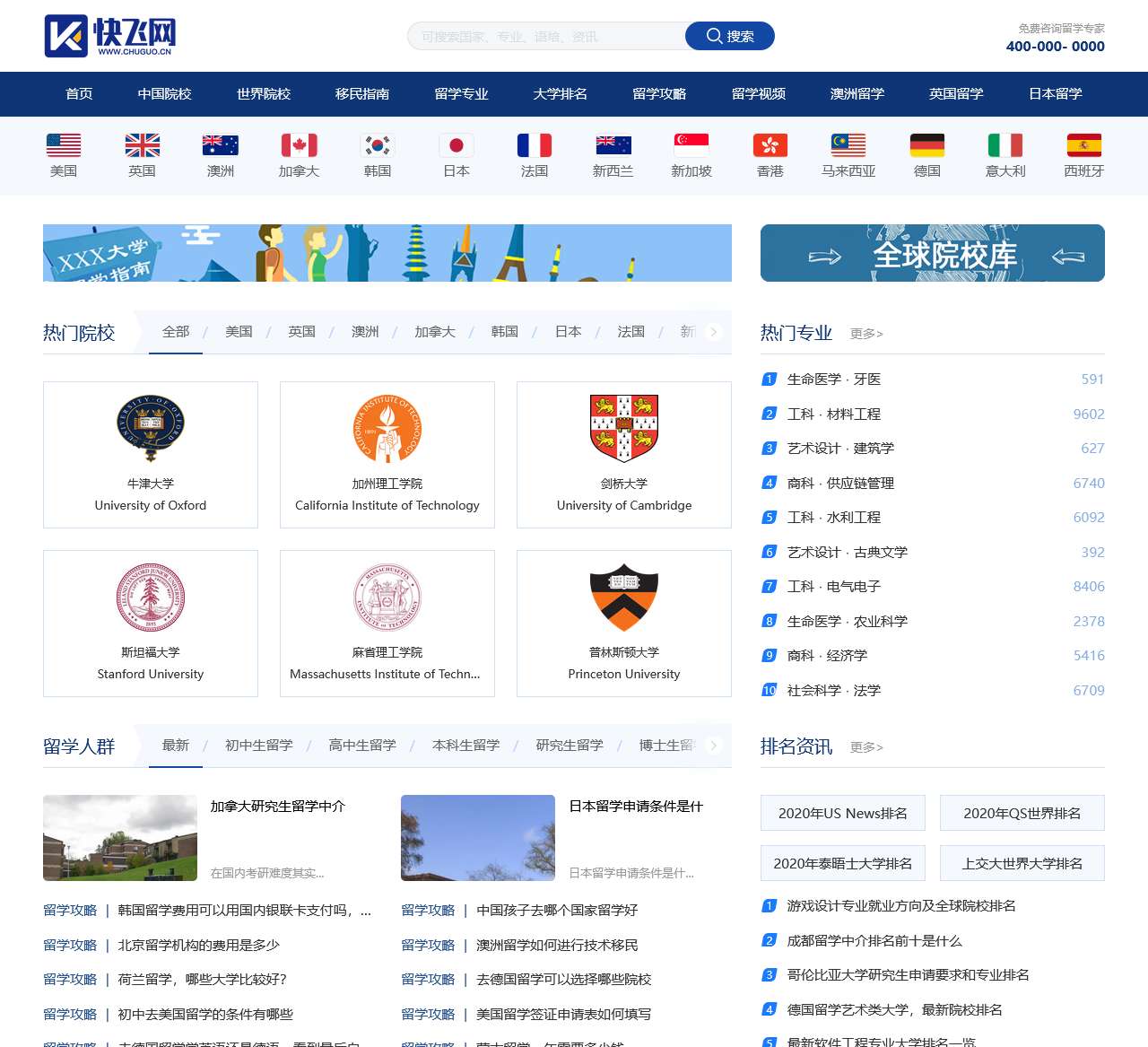The height and width of the screenshot is (1047, 1148).
Task: Open the 全球院校库 banner
Action: click(932, 253)
